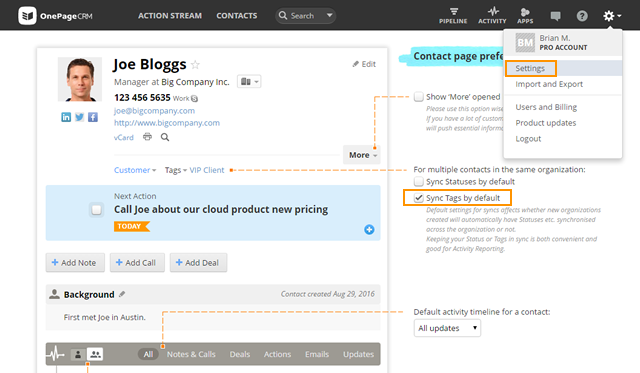The image size is (640, 373).
Task: Uncheck Sync Tags by default
Action: (x=418, y=198)
